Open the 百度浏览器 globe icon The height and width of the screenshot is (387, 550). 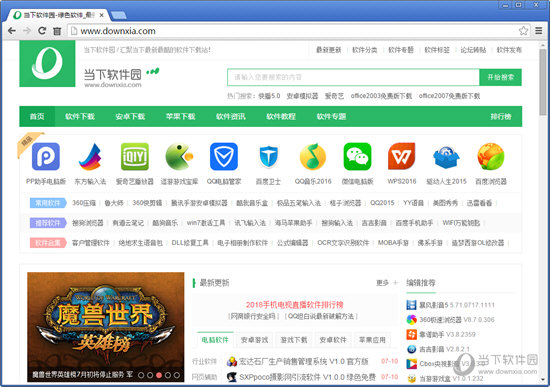point(491,156)
